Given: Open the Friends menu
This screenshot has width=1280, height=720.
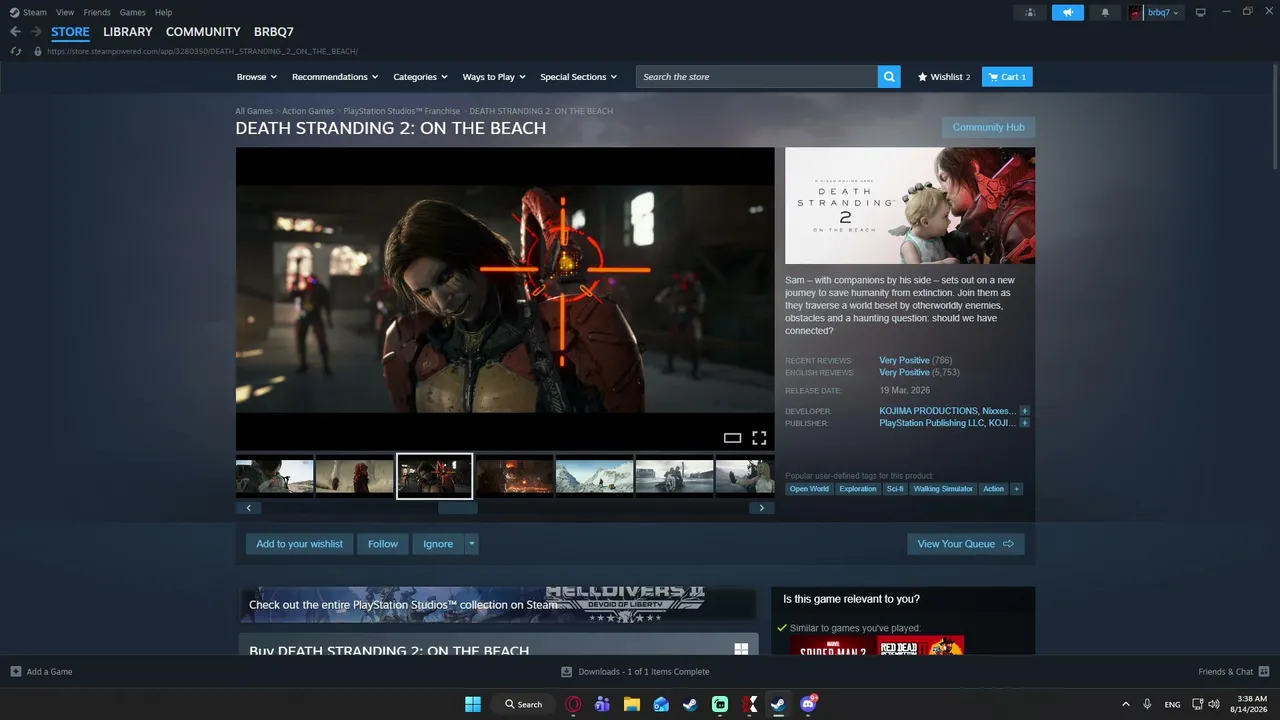Looking at the screenshot, I should pos(97,13).
